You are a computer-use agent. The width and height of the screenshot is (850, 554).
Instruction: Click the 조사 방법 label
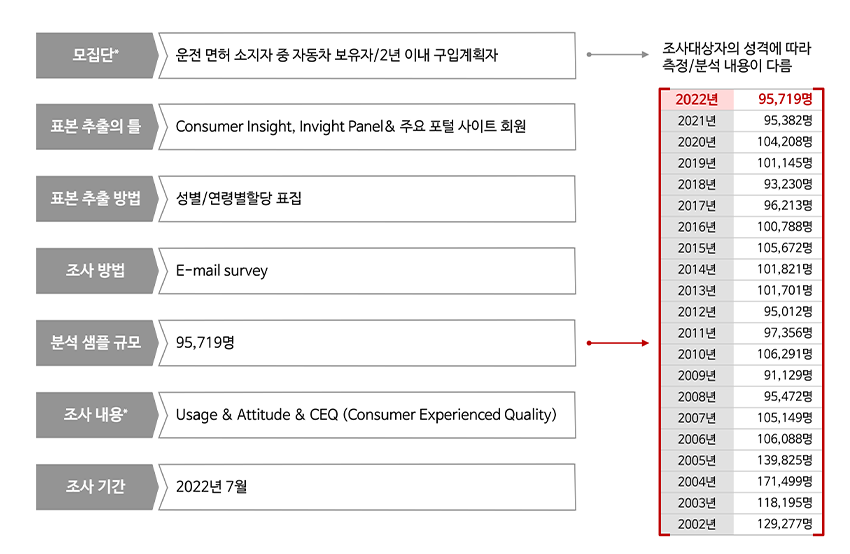tap(95, 271)
